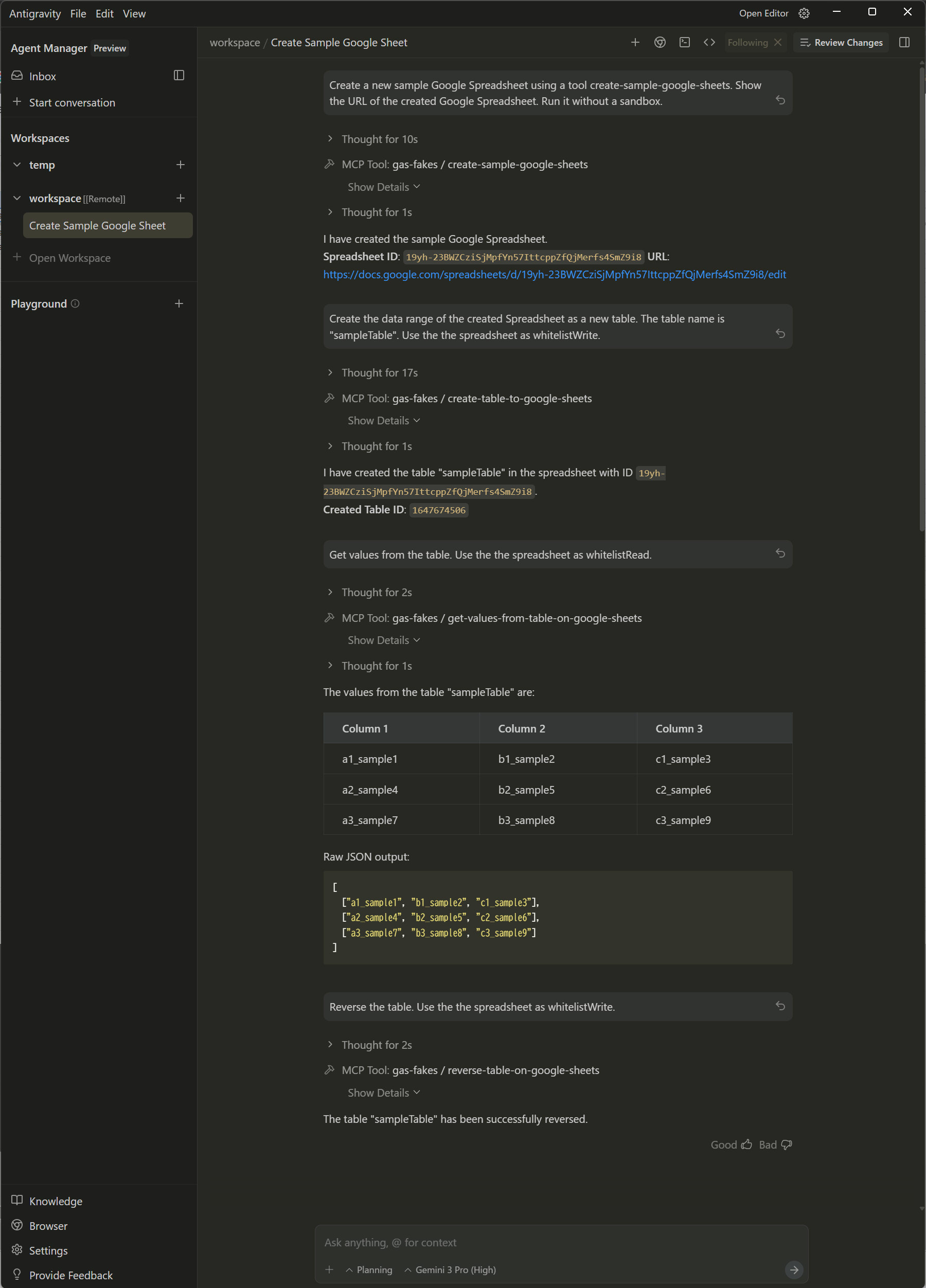Screen dimensions: 926x1288
Task: Click the thumbs up Good feedback icon
Action: click(x=746, y=1145)
